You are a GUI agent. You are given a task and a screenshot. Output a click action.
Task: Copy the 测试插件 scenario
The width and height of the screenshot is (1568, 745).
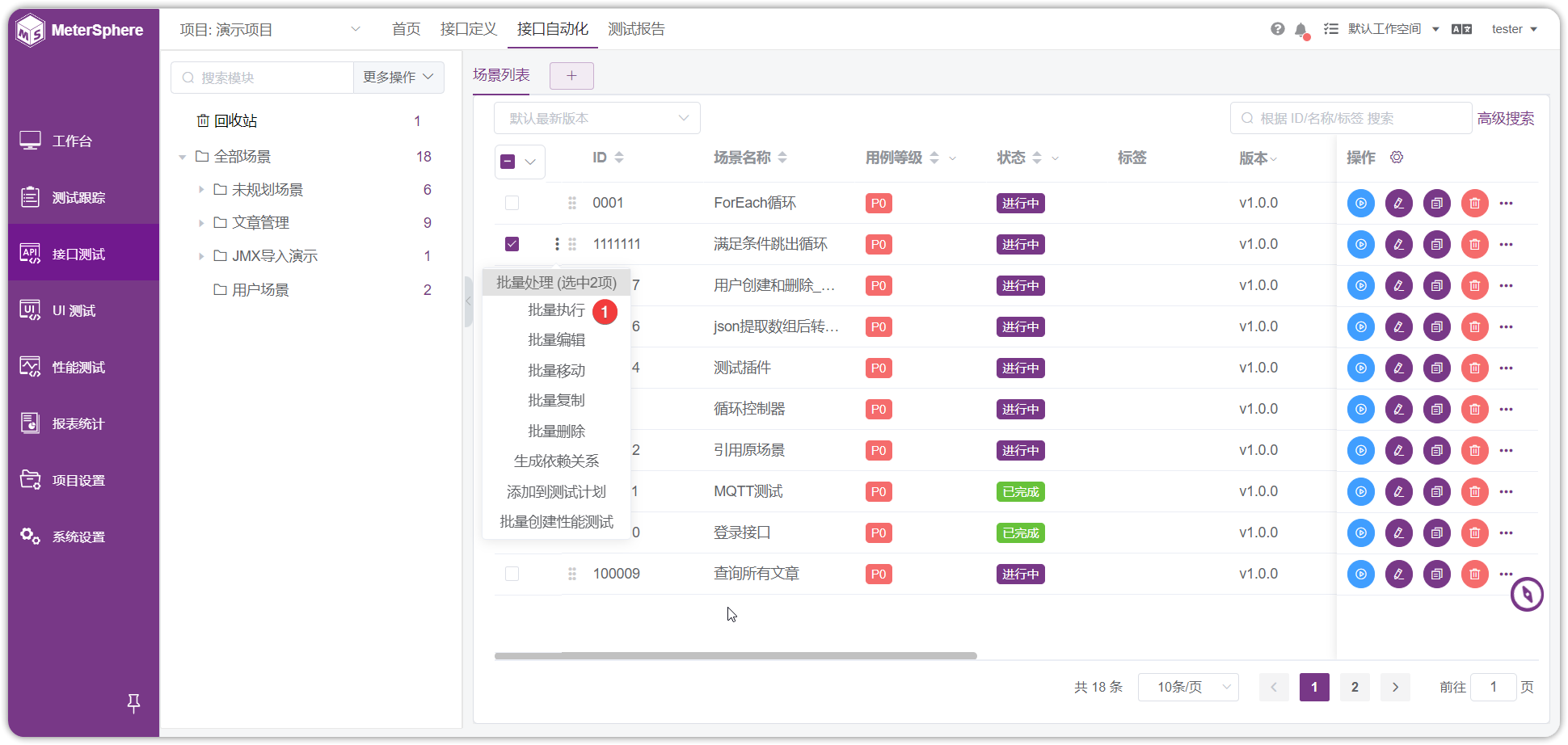click(x=1437, y=368)
